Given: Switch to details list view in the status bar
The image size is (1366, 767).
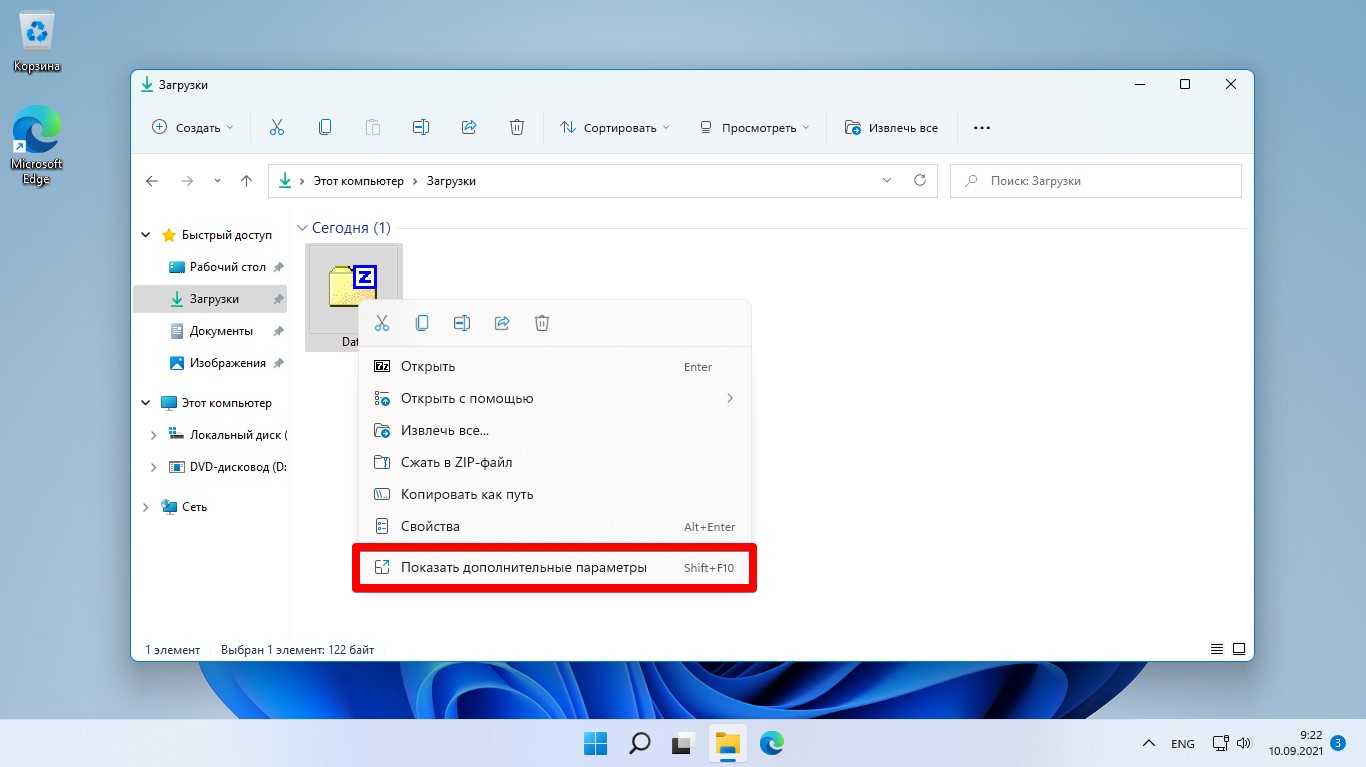Looking at the screenshot, I should 1216,649.
